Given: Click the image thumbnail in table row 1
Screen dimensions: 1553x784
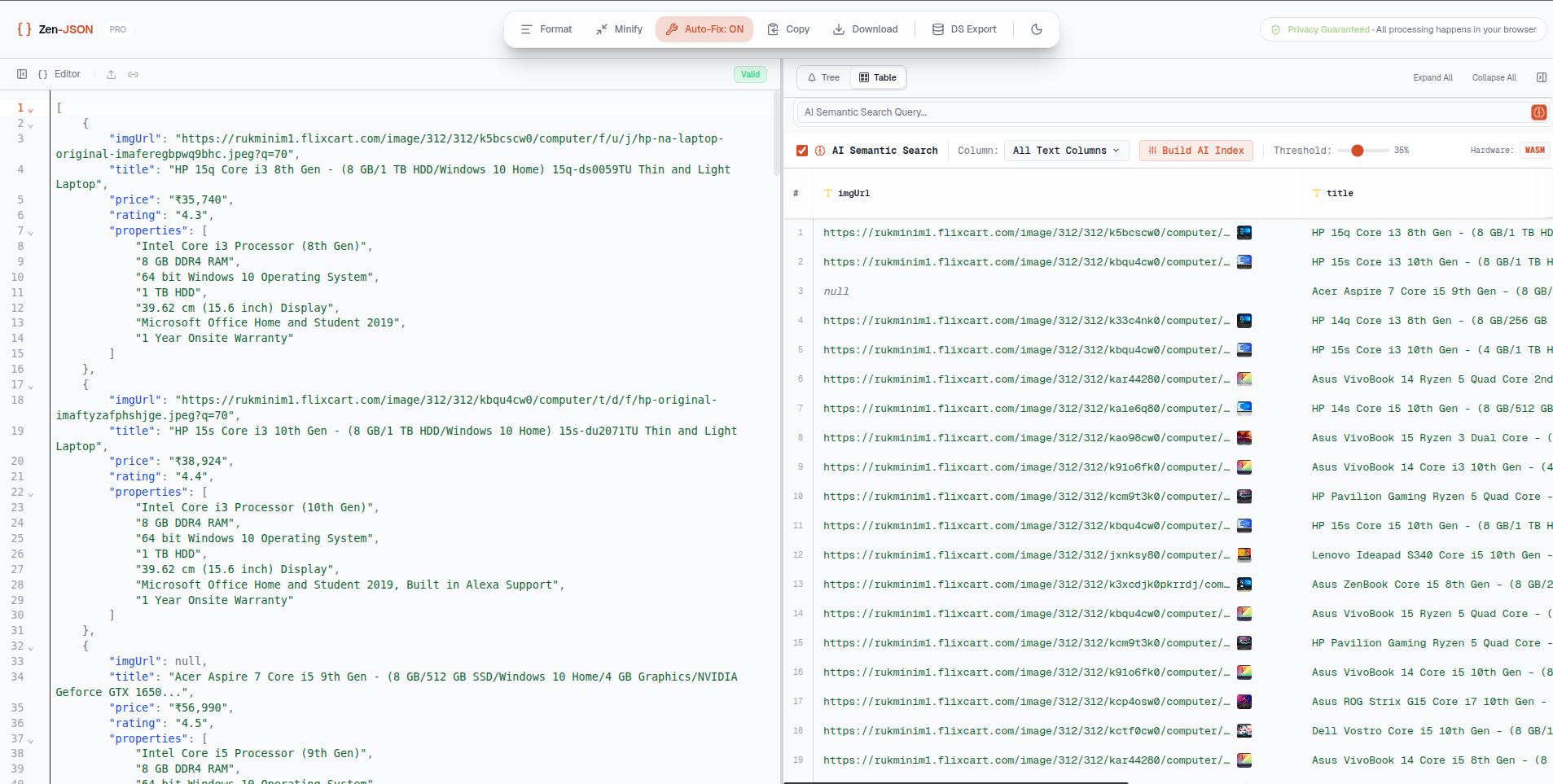Looking at the screenshot, I should (1244, 233).
